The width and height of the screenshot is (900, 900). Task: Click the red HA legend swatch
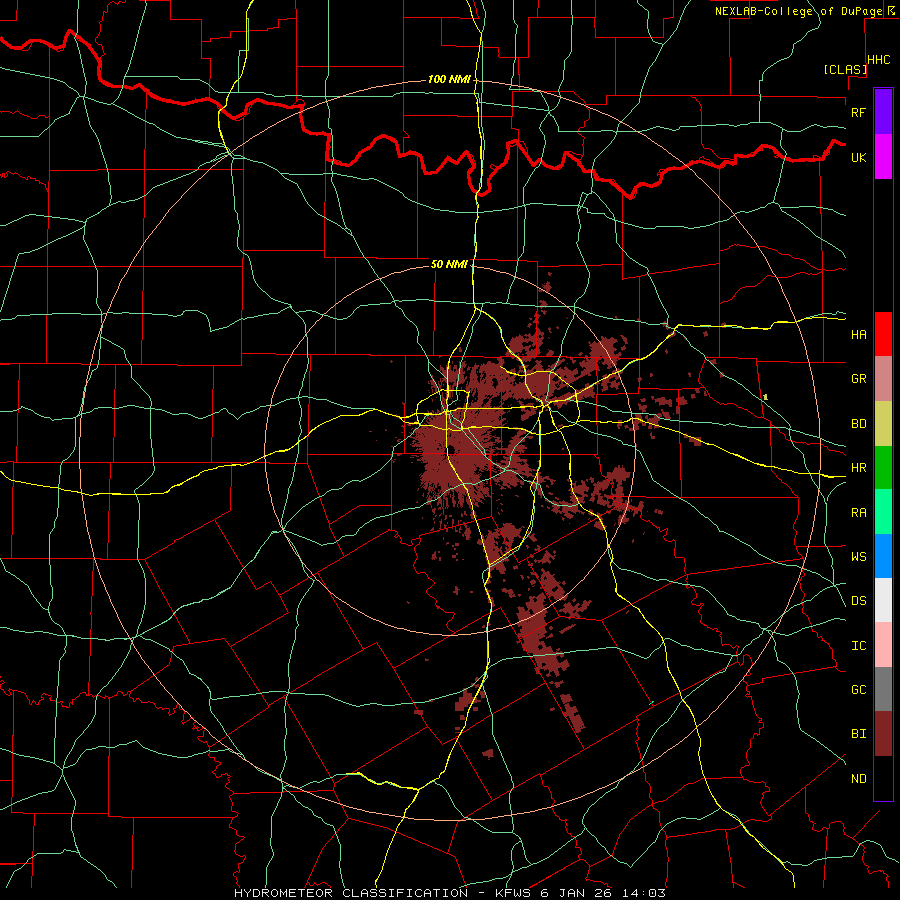pyautogui.click(x=883, y=334)
